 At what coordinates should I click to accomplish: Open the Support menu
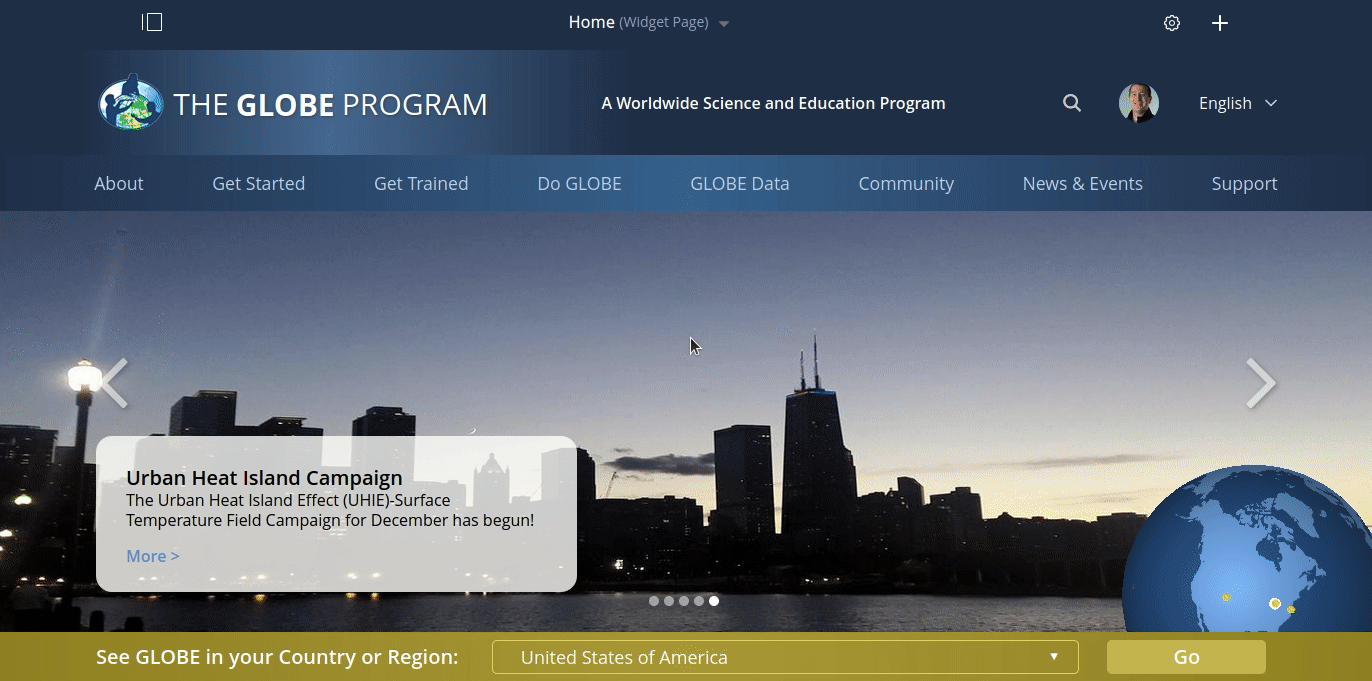1245,183
